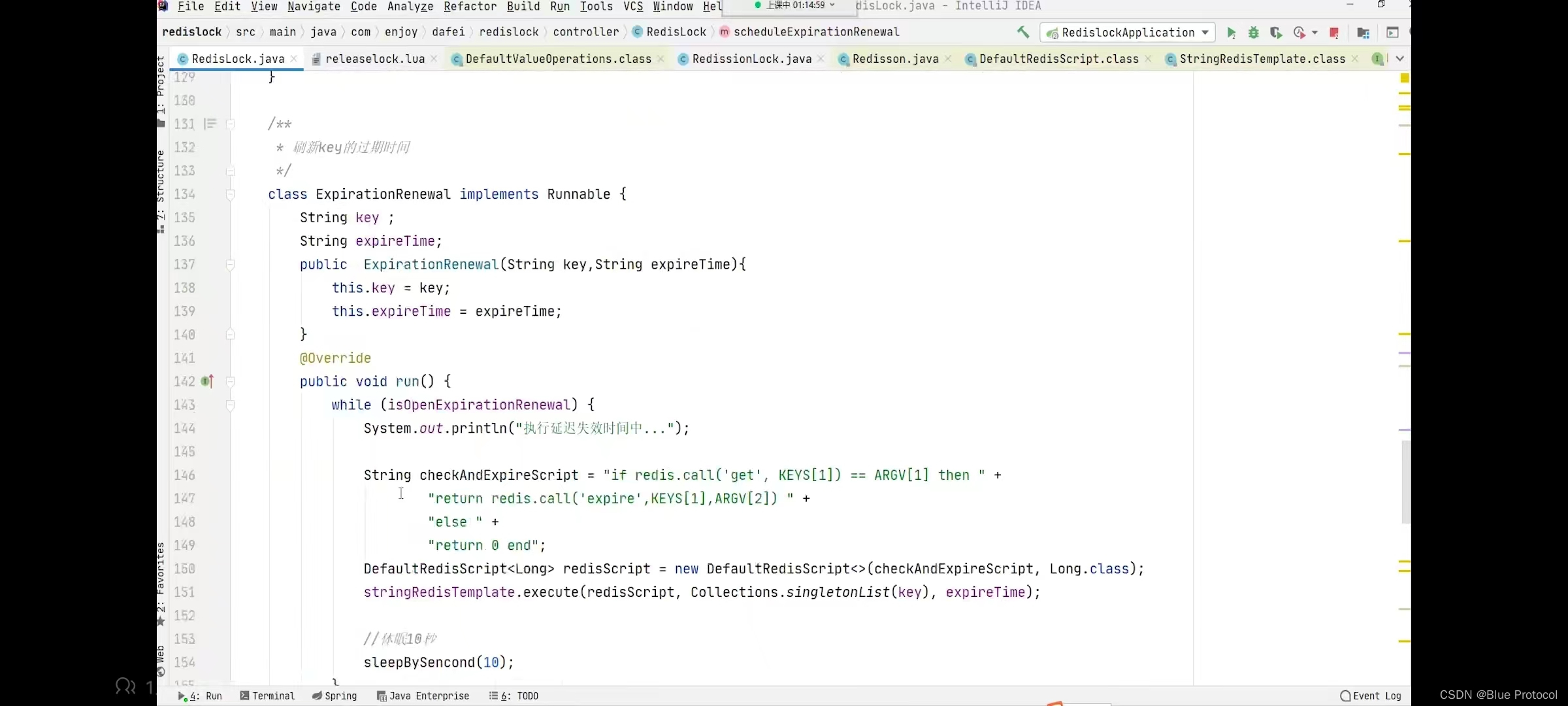Open the Spring tool window
This screenshot has width=1568, height=706.
pos(335,696)
